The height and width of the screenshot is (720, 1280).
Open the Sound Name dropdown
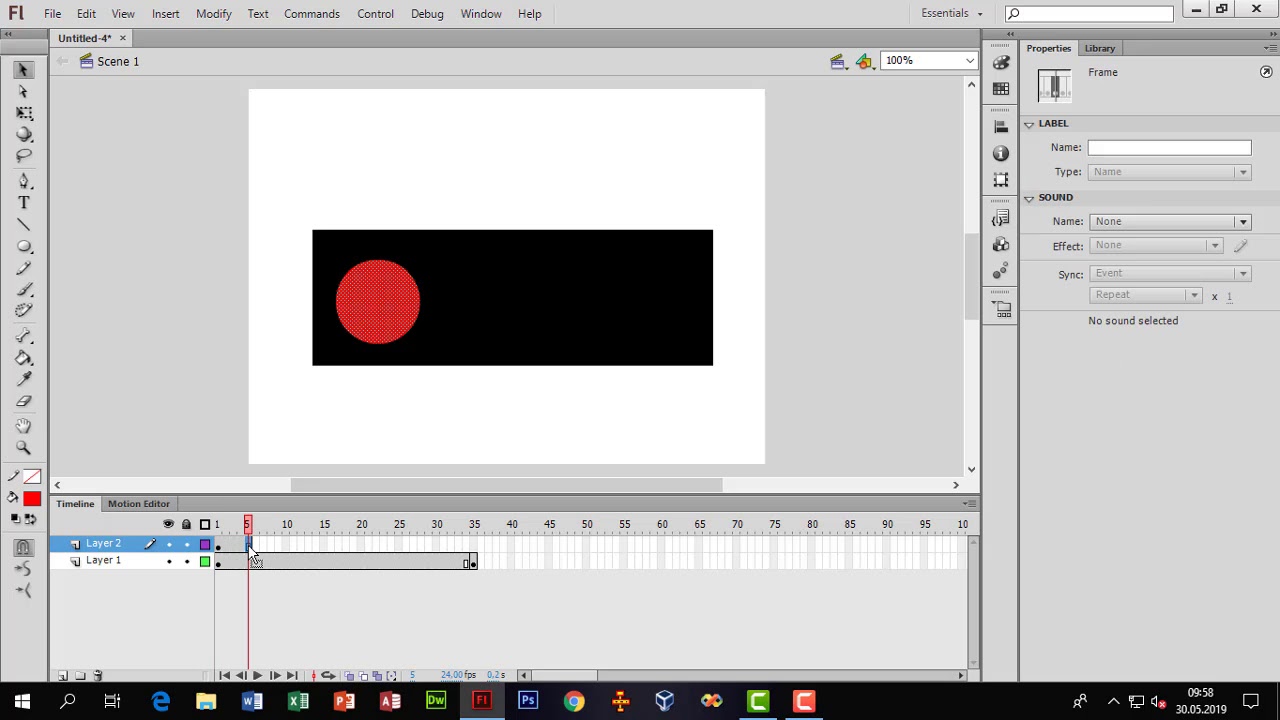1169,222
